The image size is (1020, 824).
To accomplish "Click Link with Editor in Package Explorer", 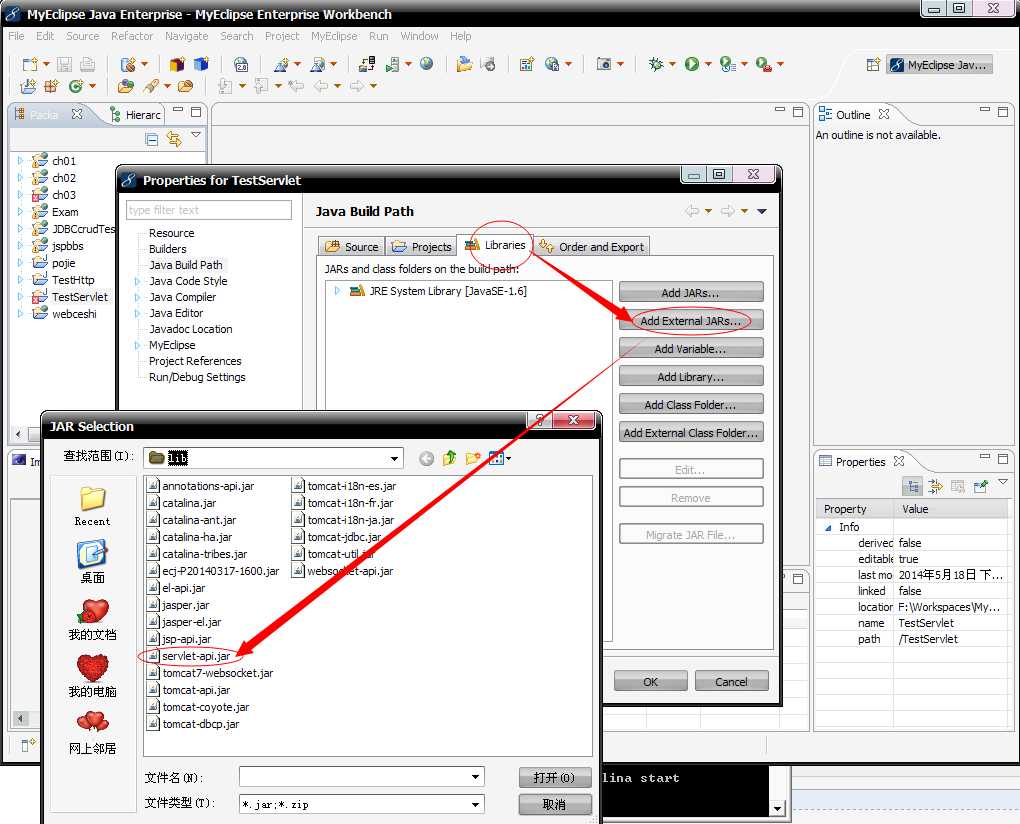I will tap(174, 139).
